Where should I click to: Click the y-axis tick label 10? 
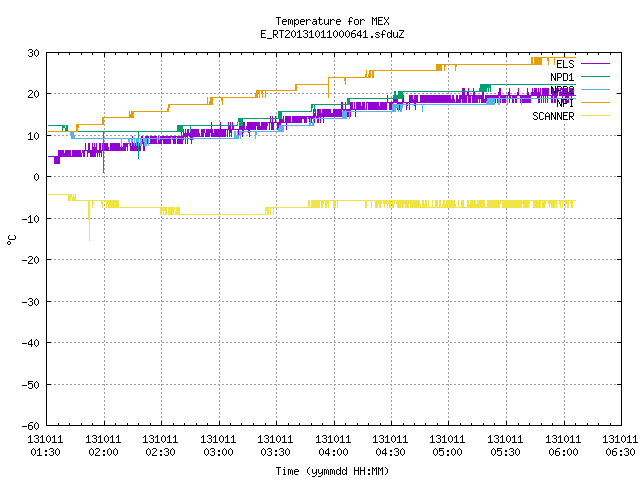pos(33,136)
